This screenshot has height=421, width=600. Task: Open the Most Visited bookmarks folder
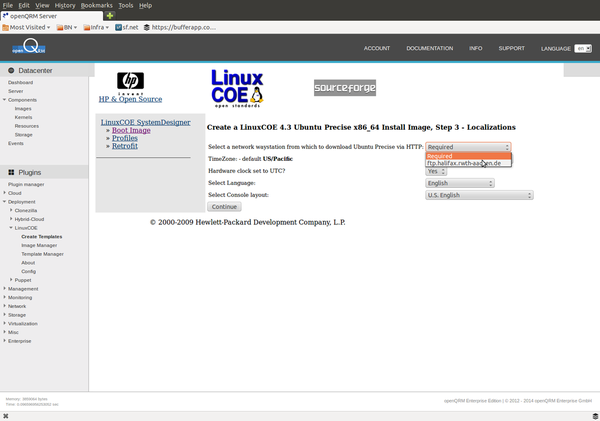26,27
